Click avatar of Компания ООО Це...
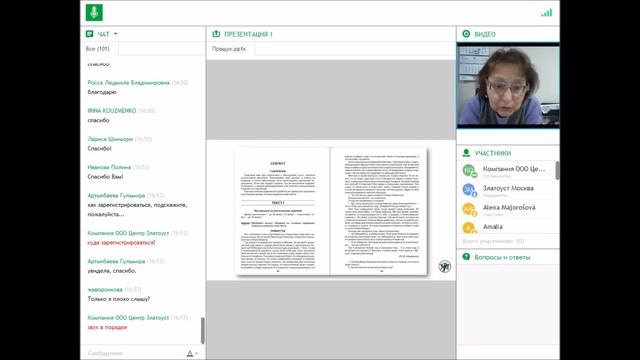640x360 pixels. click(x=469, y=170)
